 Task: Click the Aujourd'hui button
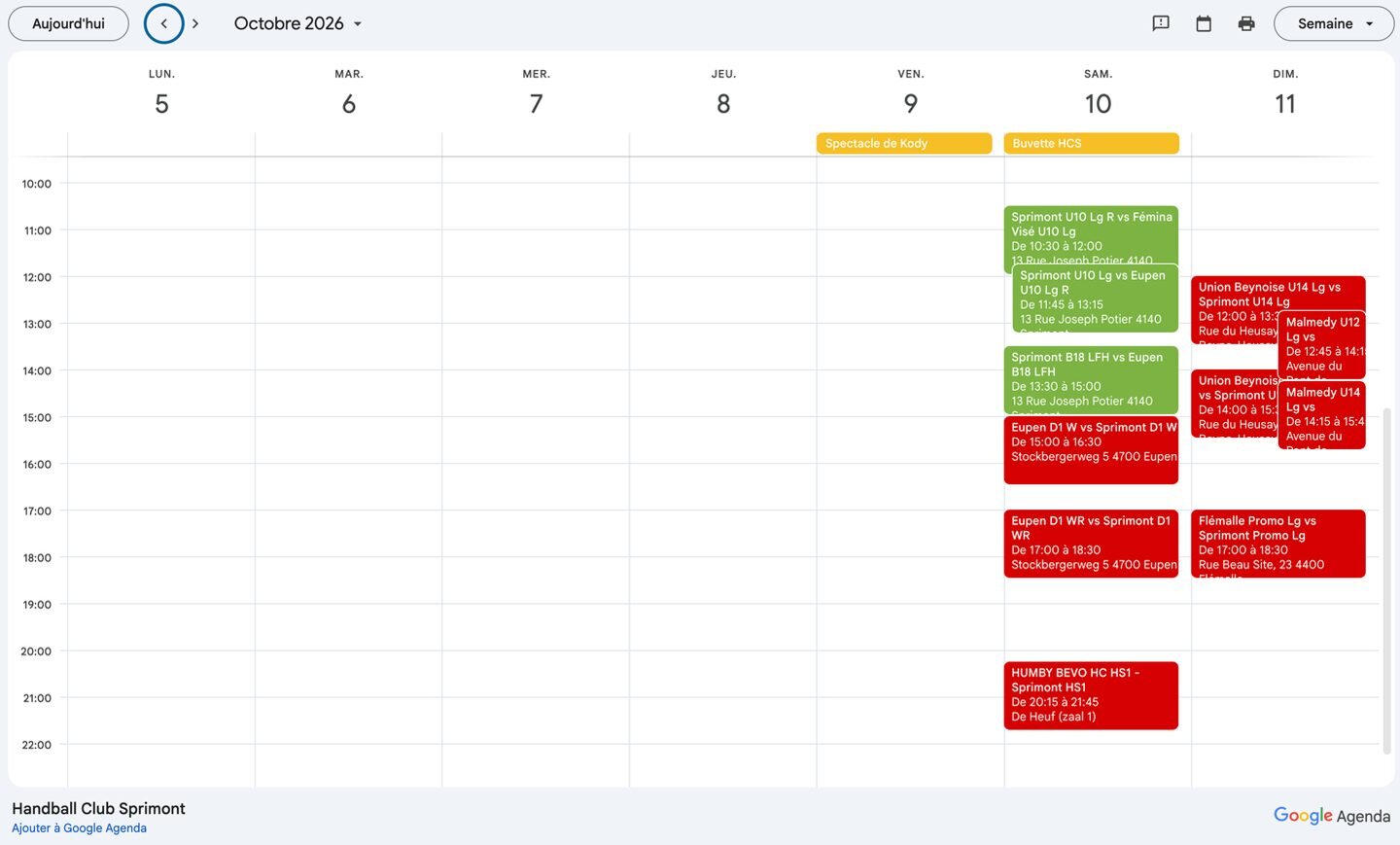(x=68, y=23)
